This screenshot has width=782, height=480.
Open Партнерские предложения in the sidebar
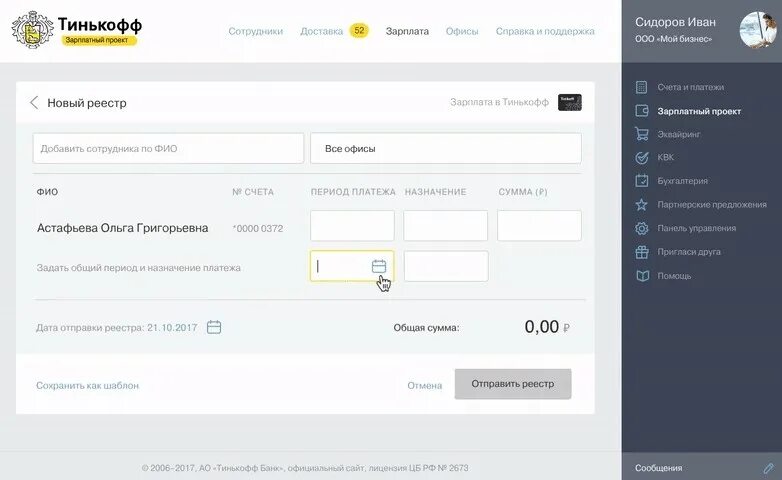click(x=712, y=205)
